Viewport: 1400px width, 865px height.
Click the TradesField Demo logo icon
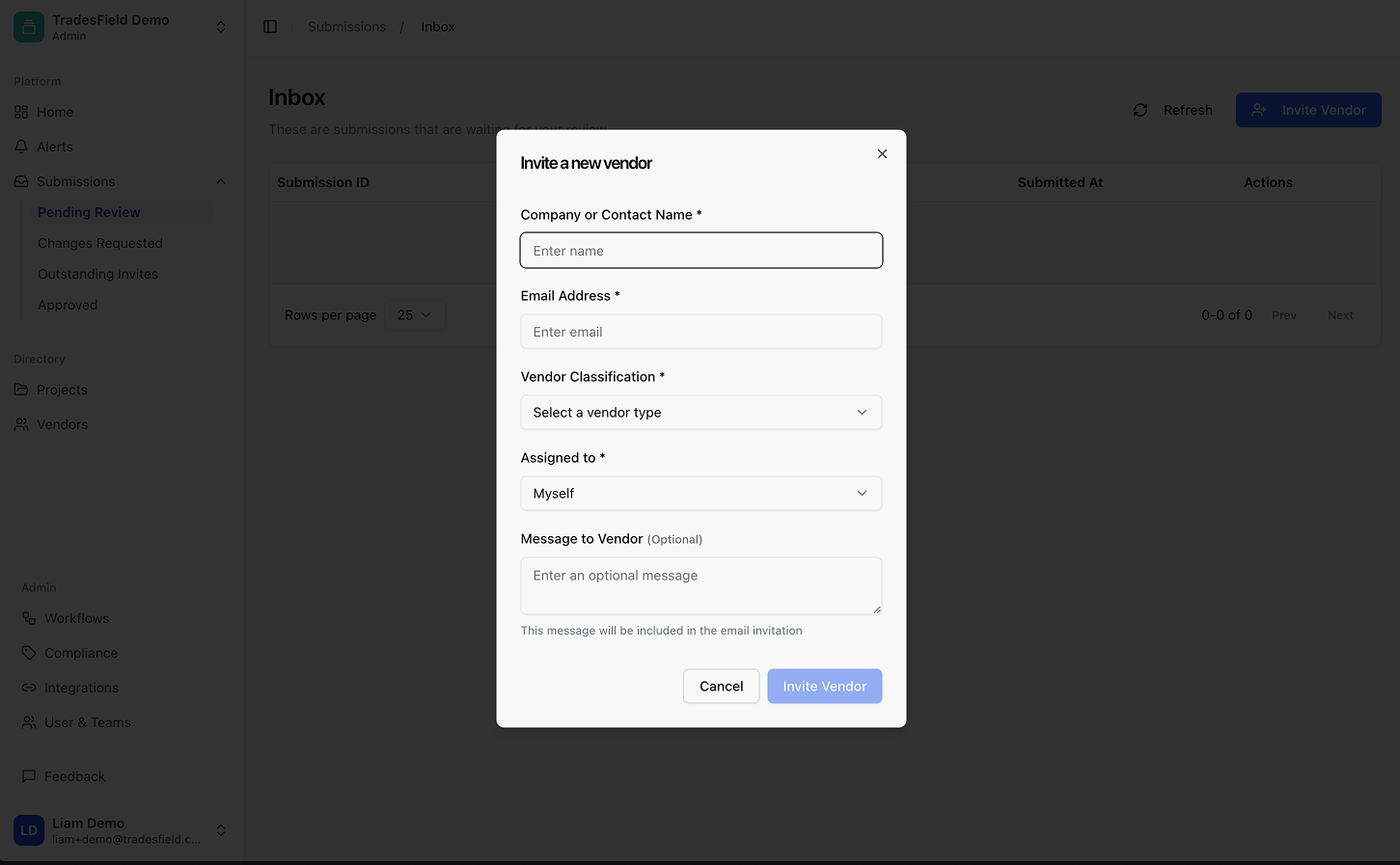coord(29,27)
